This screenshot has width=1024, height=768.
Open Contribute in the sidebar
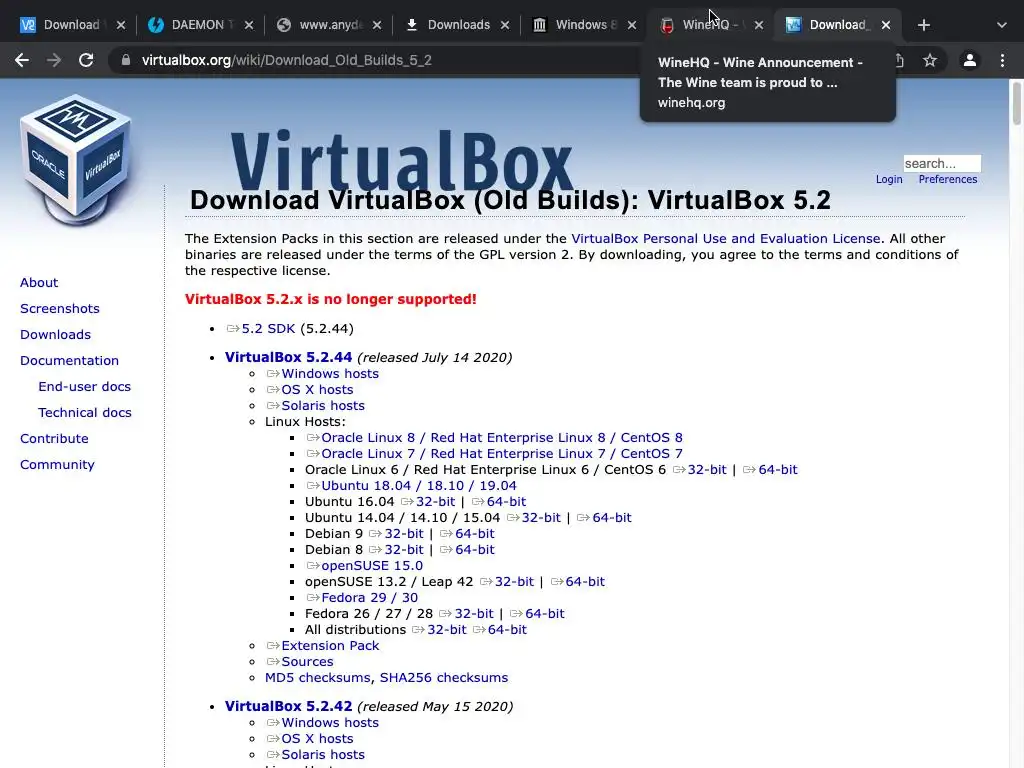coord(54,439)
